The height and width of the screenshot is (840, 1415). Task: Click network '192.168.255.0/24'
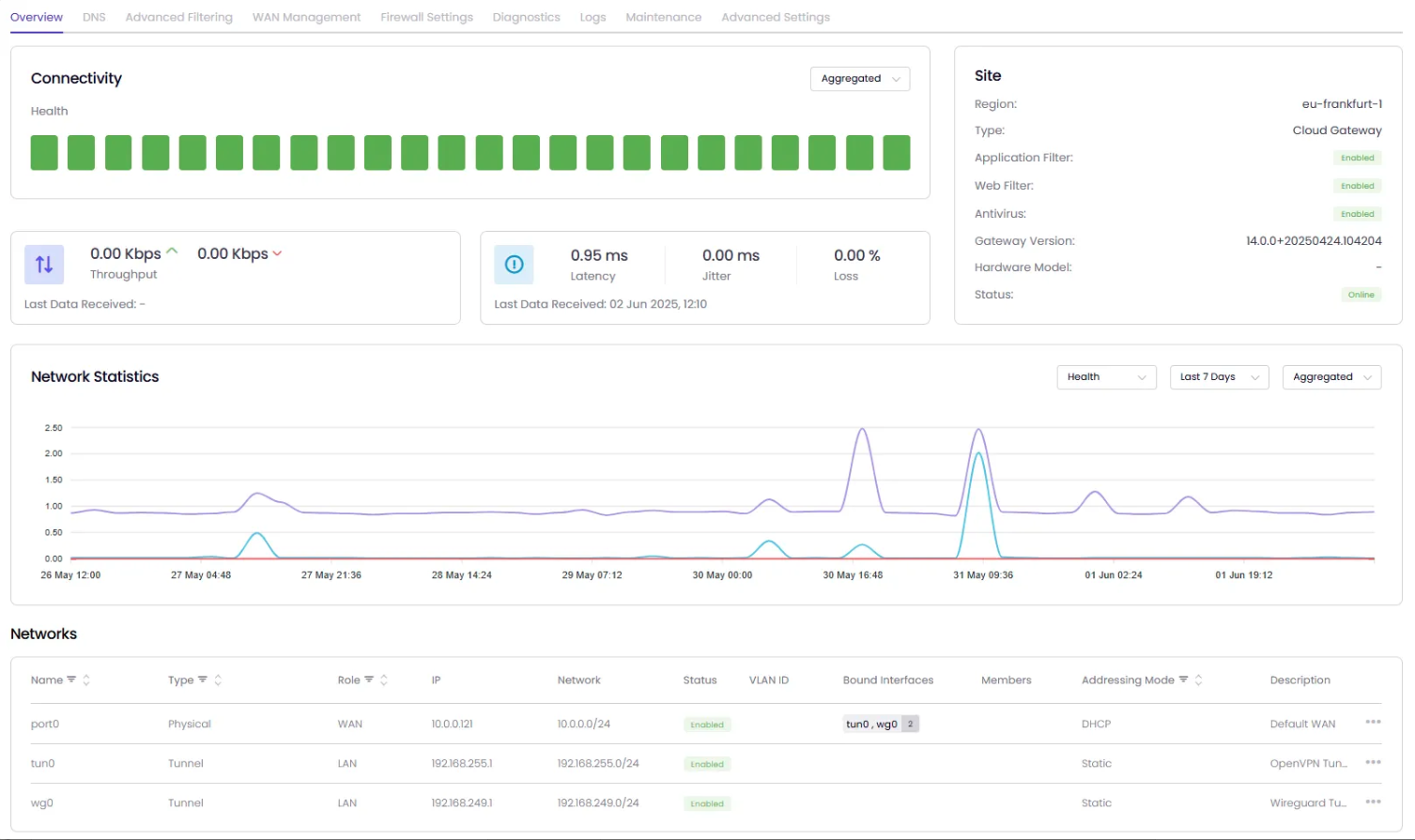click(x=598, y=763)
